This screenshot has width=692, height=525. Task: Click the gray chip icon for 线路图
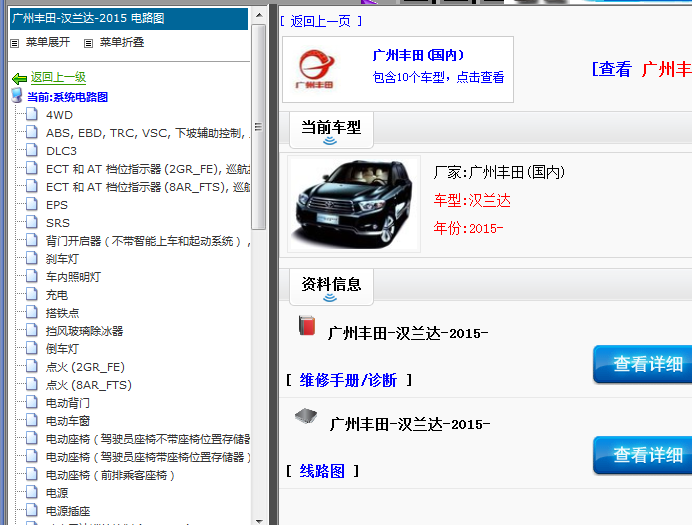coord(306,416)
